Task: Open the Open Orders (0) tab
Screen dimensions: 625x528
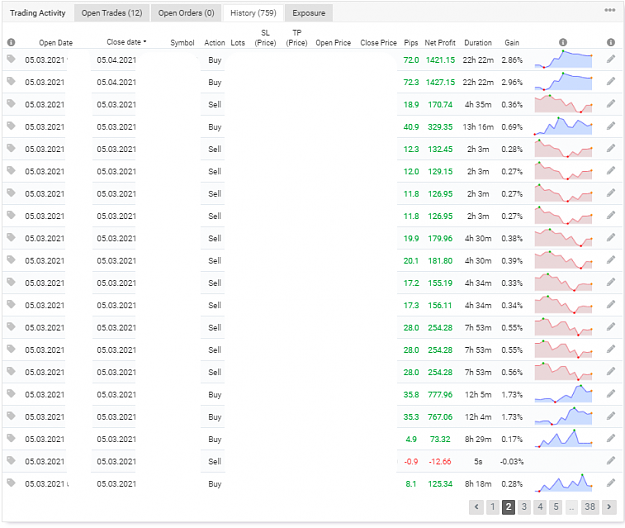Action: (186, 13)
